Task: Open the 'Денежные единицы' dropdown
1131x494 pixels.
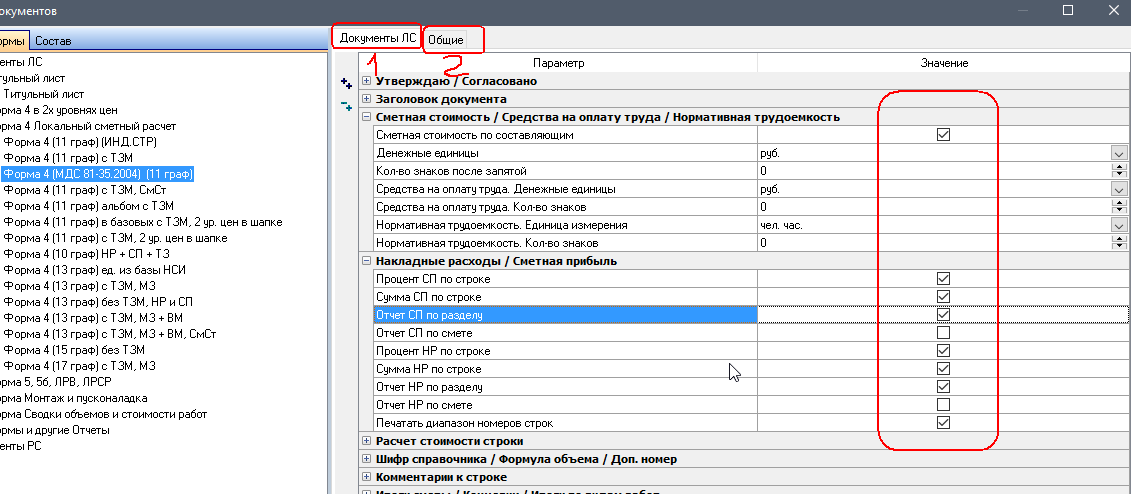Action: (1118, 153)
